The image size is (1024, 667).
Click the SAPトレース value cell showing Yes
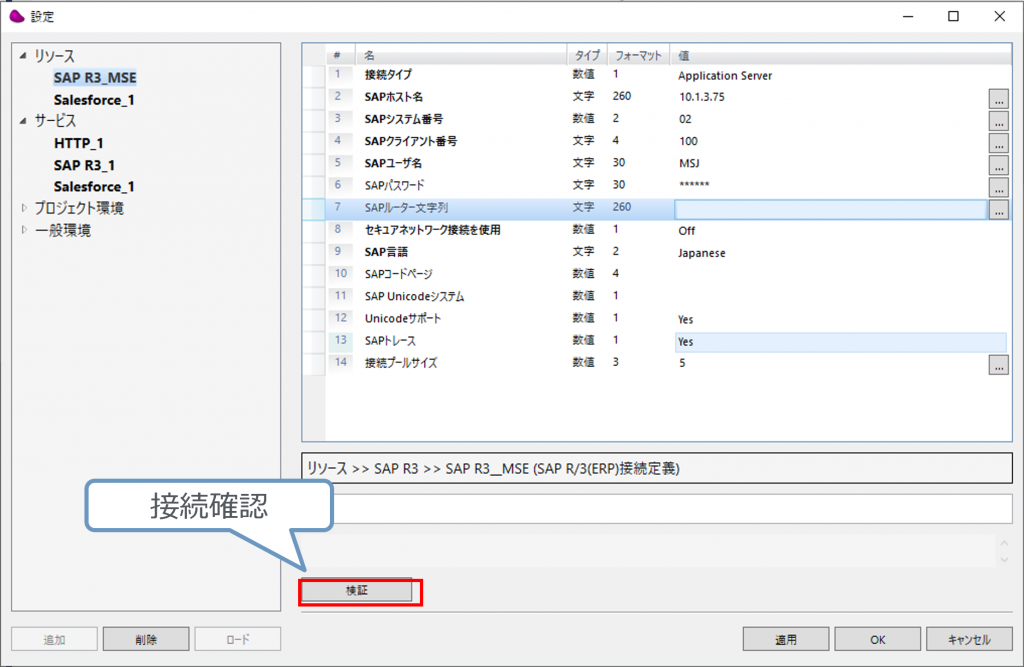click(x=840, y=342)
